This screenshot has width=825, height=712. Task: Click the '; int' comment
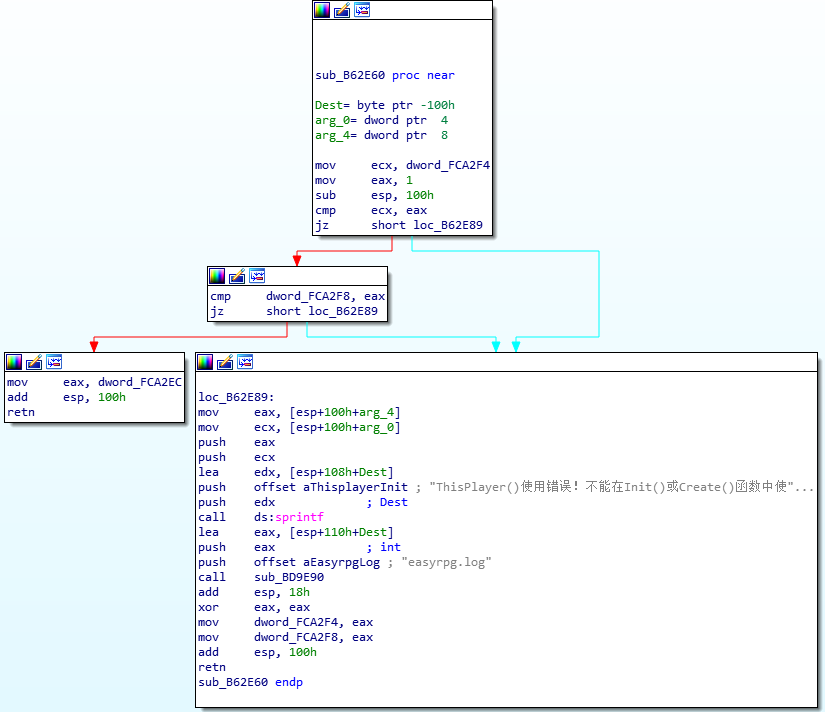click(384, 547)
